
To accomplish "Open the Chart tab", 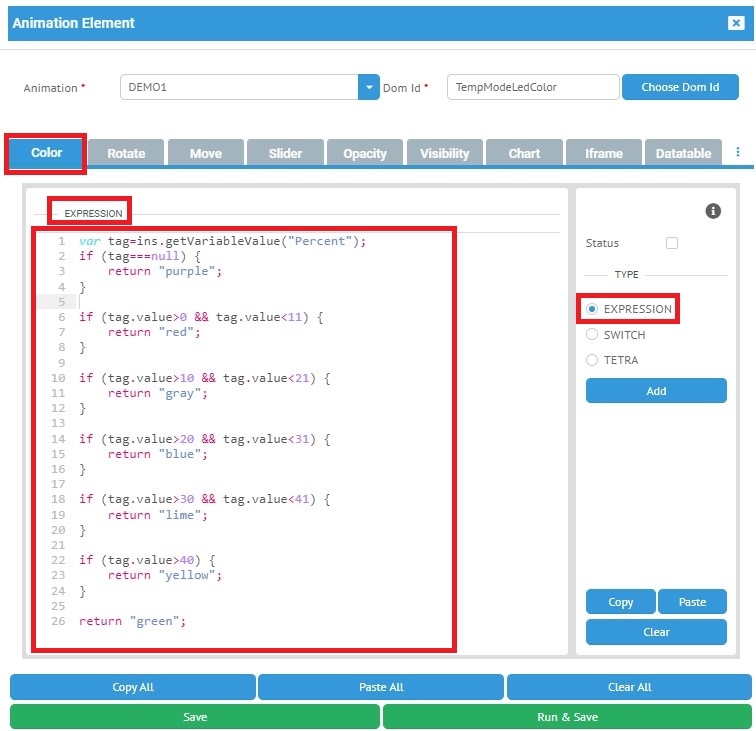I will (x=524, y=153).
